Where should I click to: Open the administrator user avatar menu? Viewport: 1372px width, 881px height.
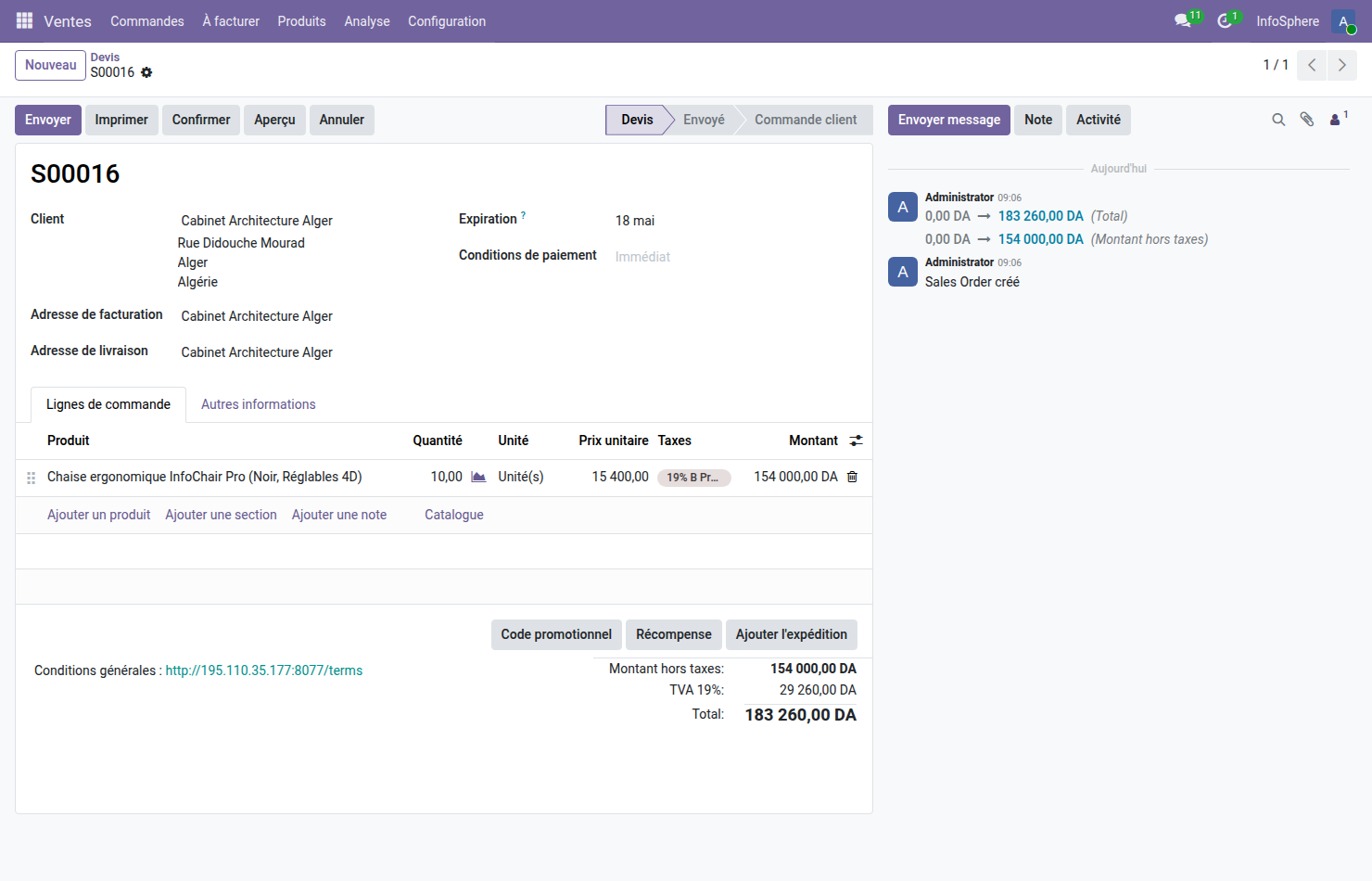(x=1343, y=21)
